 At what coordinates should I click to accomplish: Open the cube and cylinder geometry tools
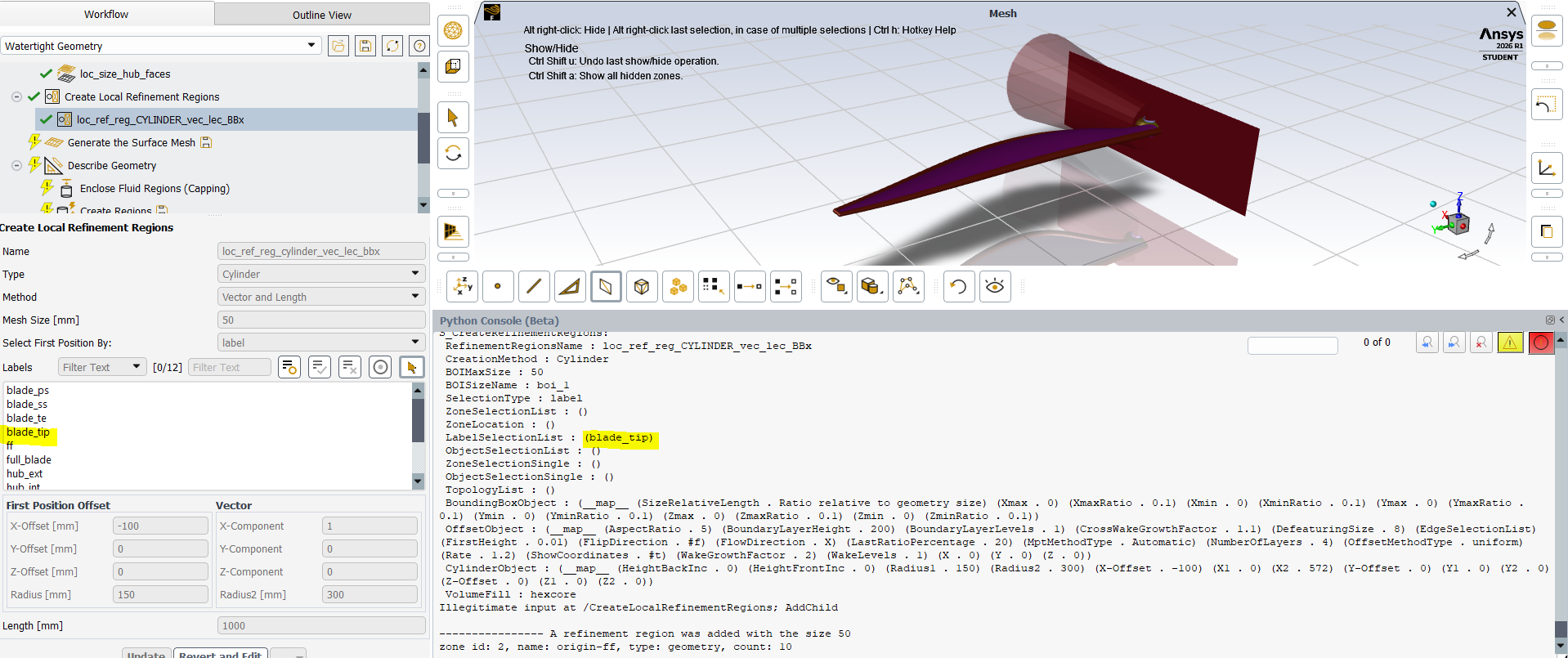(872, 287)
